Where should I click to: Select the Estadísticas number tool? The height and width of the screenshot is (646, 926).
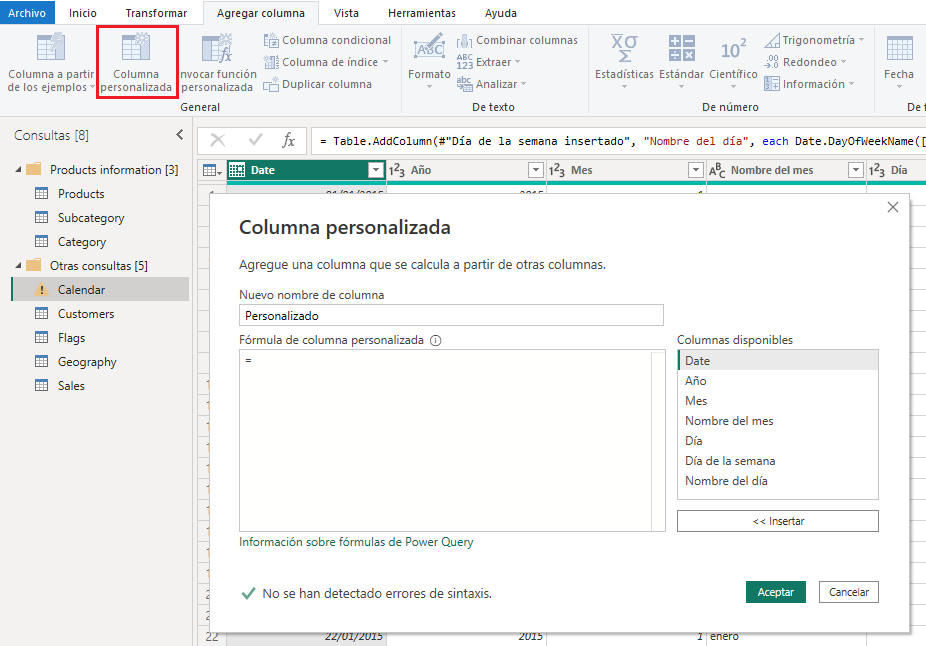[624, 49]
